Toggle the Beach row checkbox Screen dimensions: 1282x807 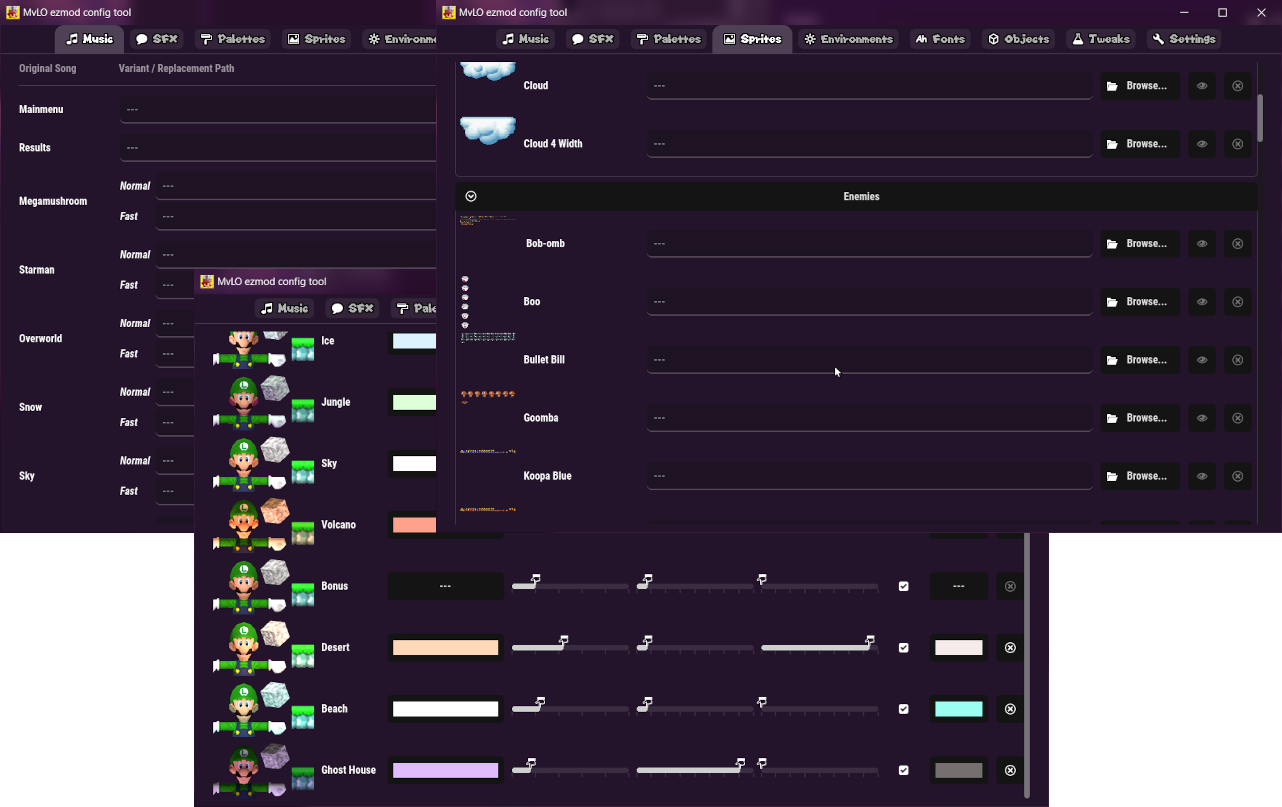(904, 709)
